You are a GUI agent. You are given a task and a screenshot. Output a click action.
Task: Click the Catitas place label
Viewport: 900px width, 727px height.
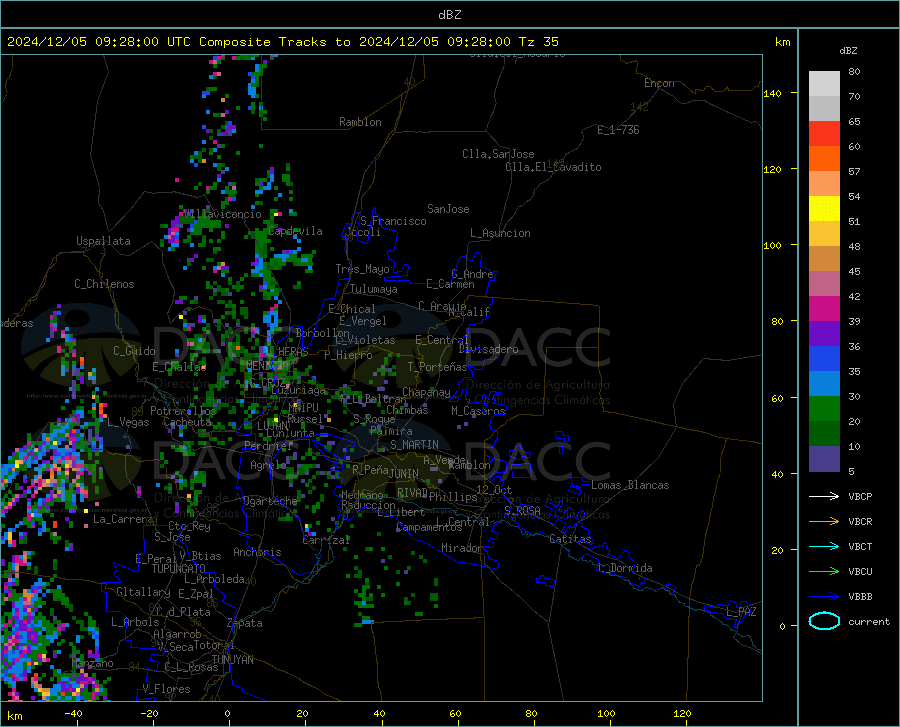click(570, 539)
